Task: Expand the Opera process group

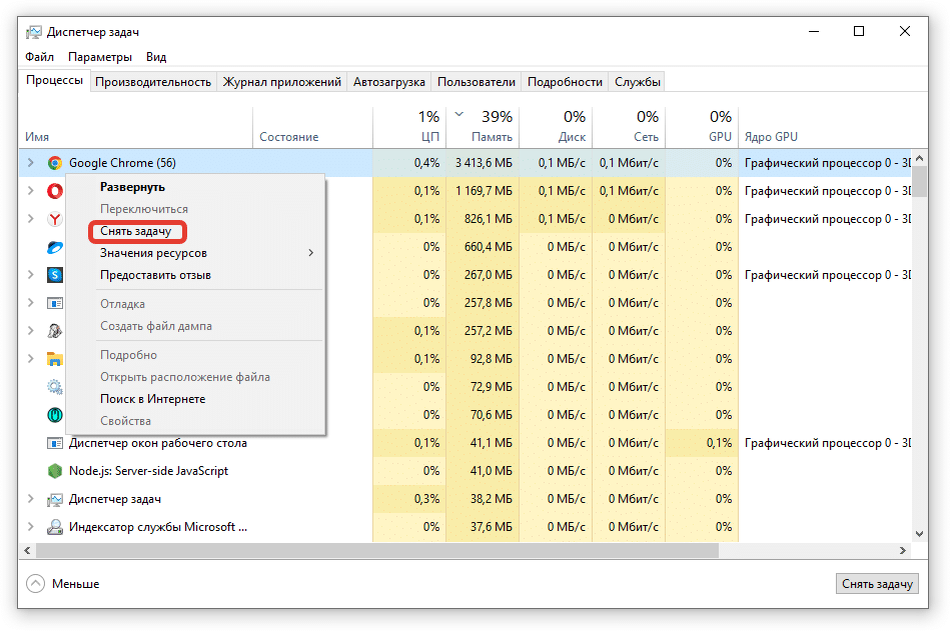Action: 30,191
